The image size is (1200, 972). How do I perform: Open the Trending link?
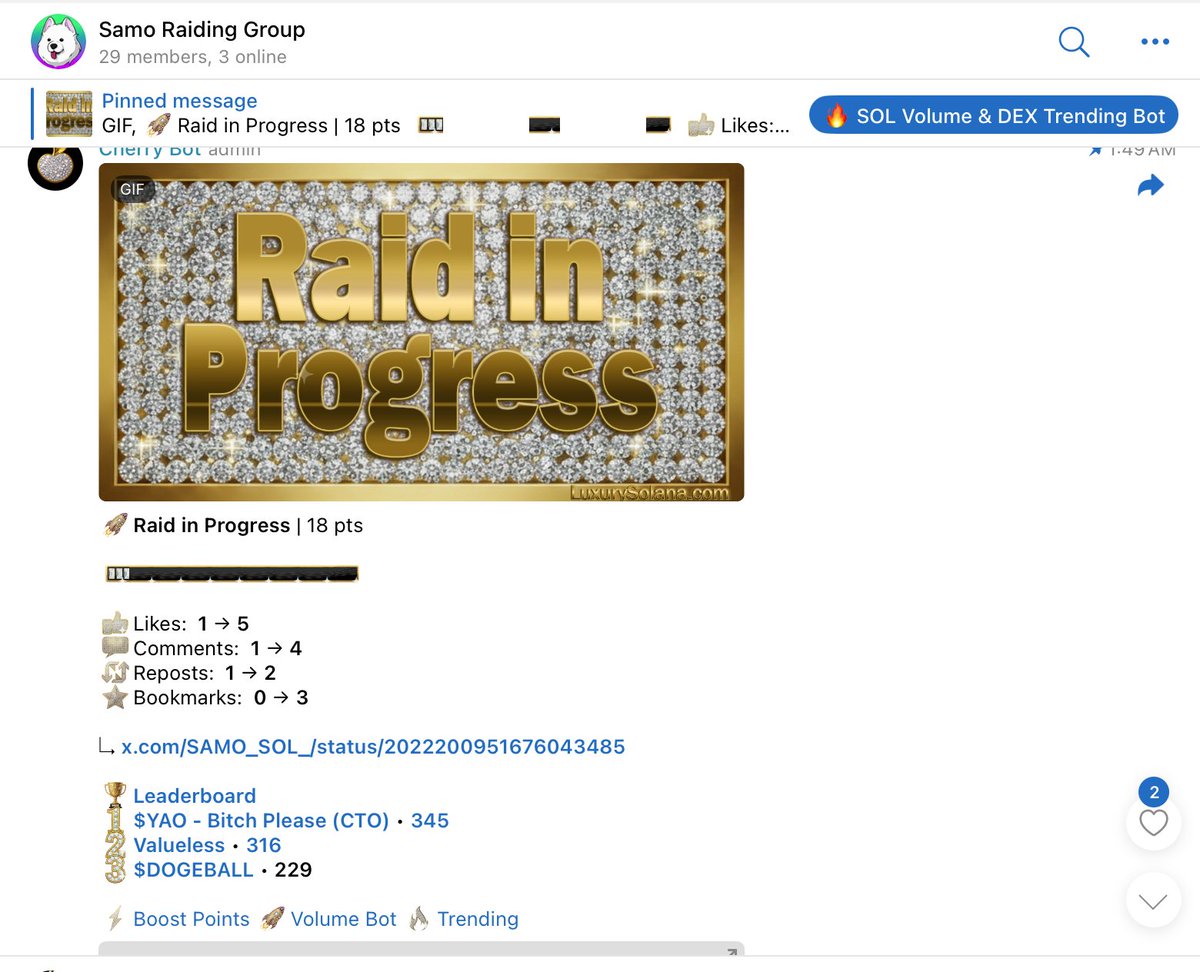(478, 919)
